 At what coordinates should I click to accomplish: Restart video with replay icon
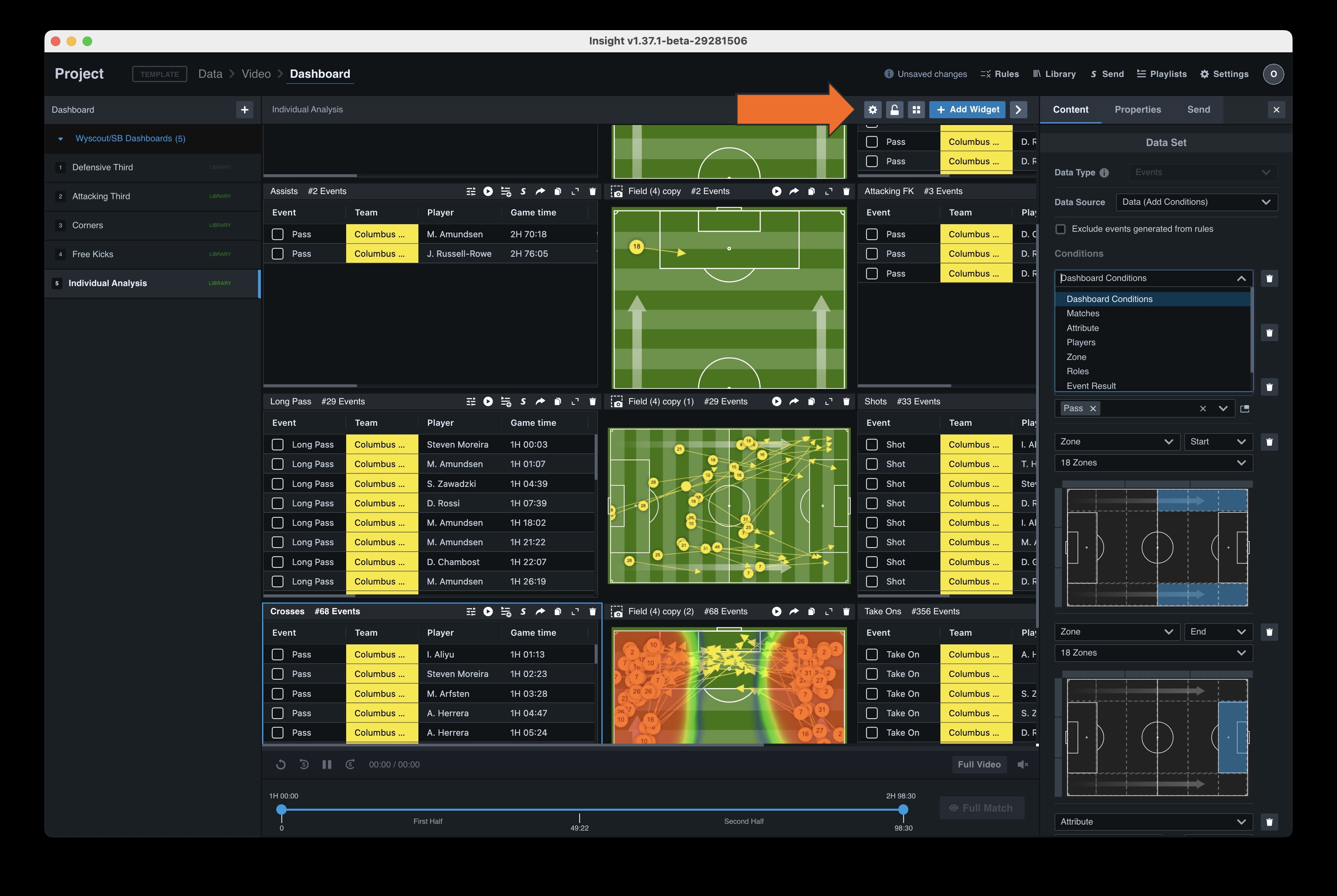click(281, 765)
